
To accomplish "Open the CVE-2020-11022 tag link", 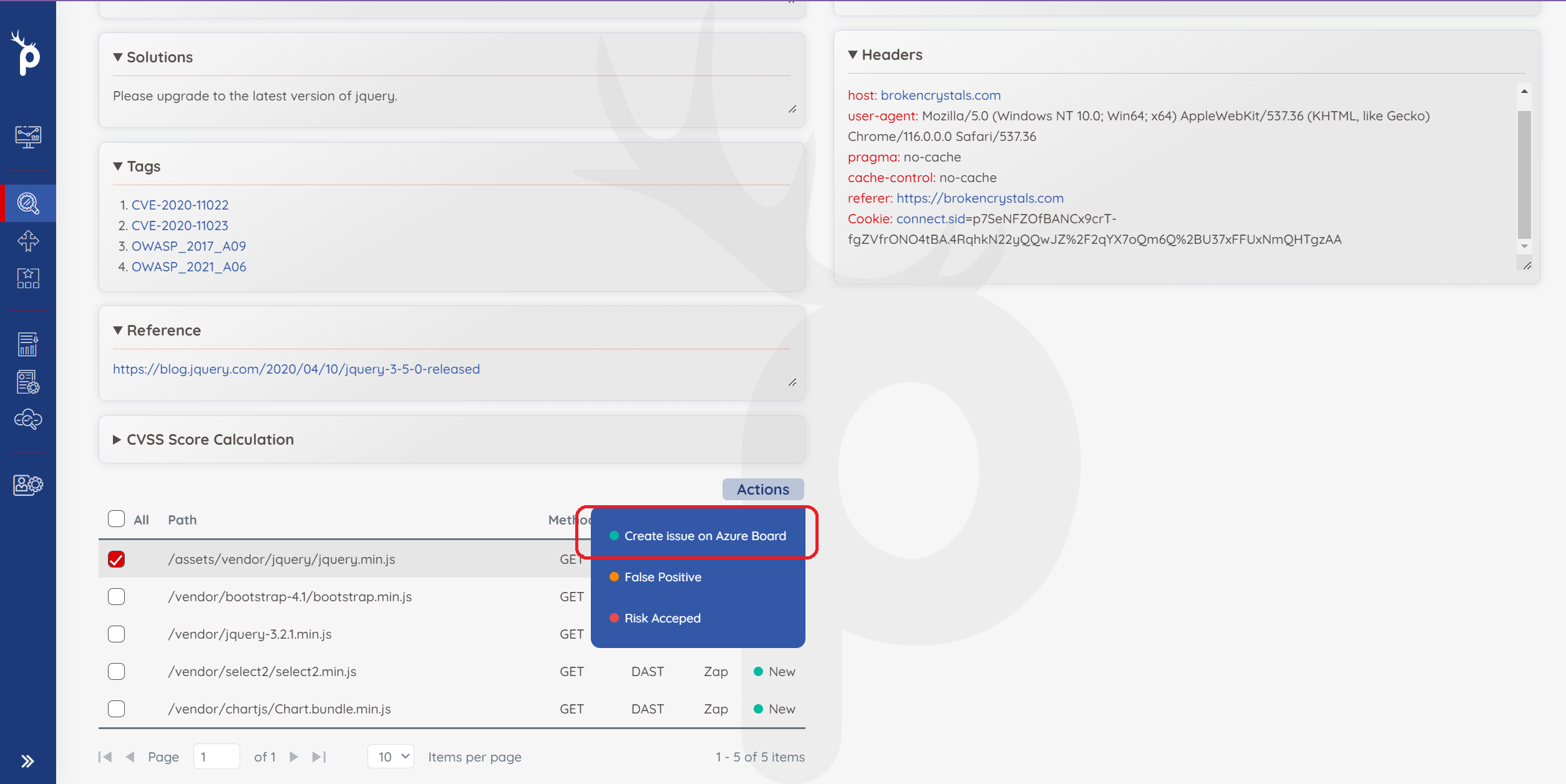I will pyautogui.click(x=180, y=205).
